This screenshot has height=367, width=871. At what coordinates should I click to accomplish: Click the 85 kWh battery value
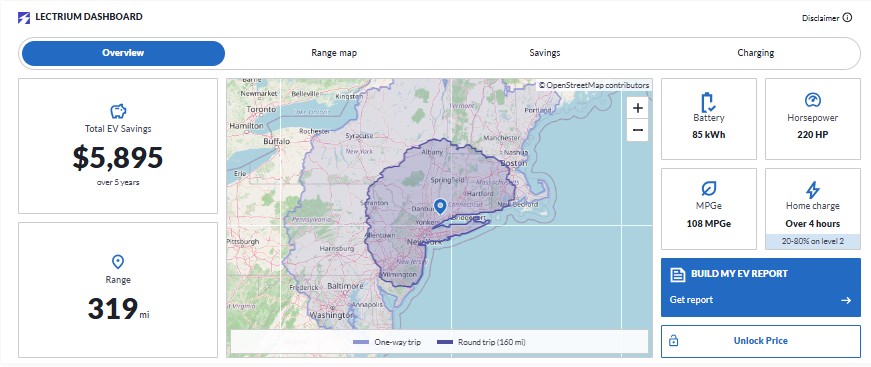click(708, 135)
